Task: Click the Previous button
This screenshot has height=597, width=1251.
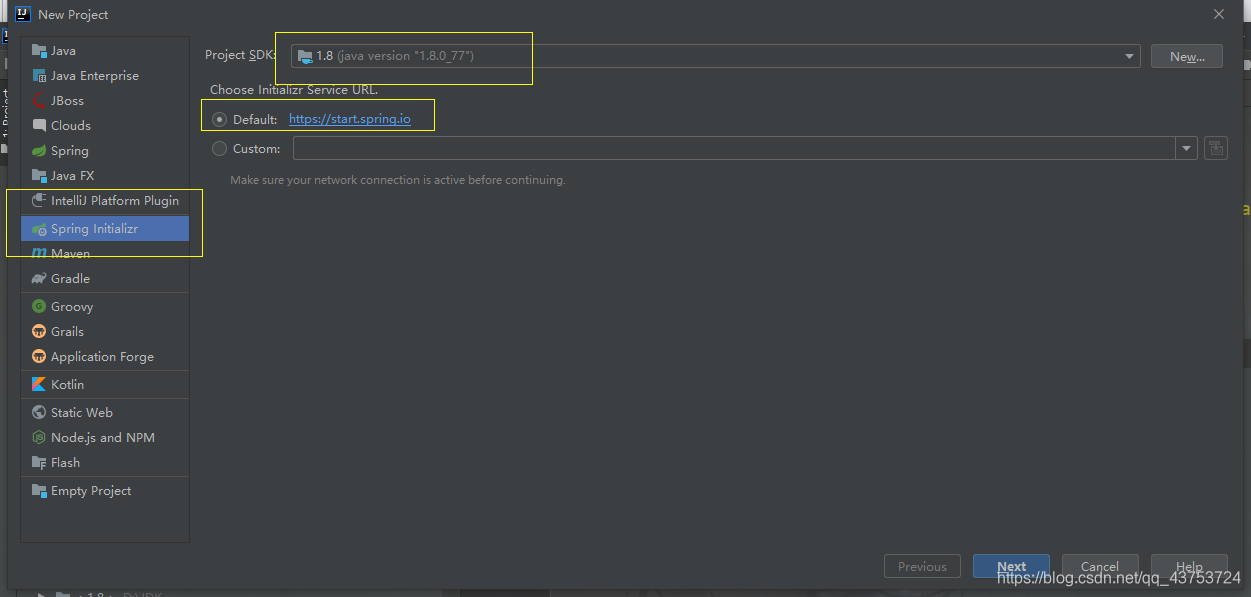Action: pos(922,566)
